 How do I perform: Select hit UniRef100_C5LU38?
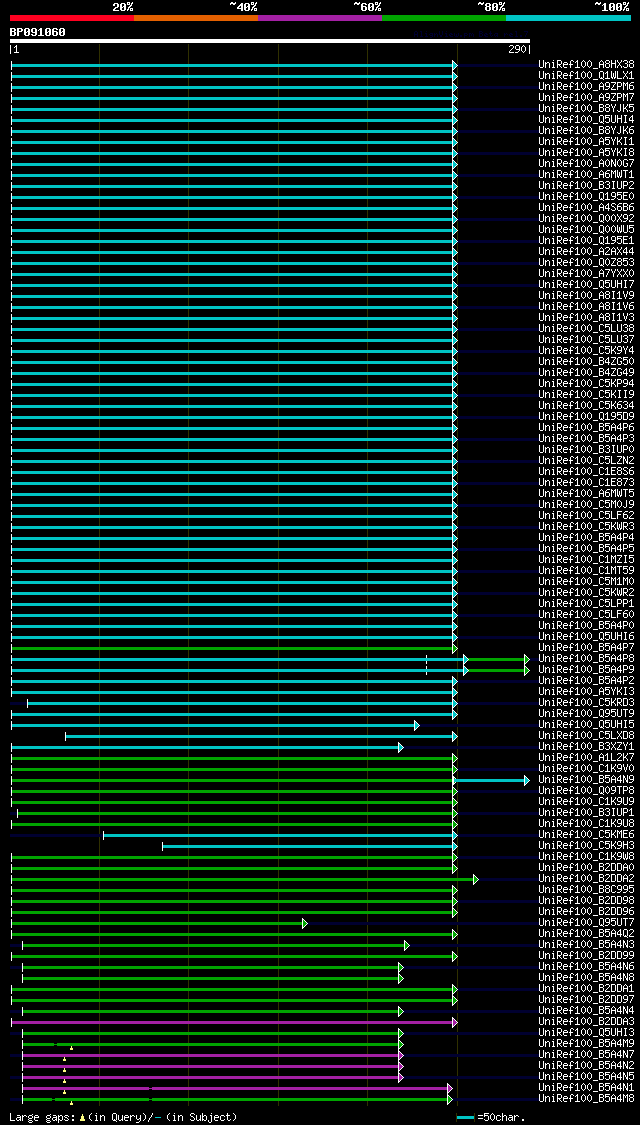point(586,329)
